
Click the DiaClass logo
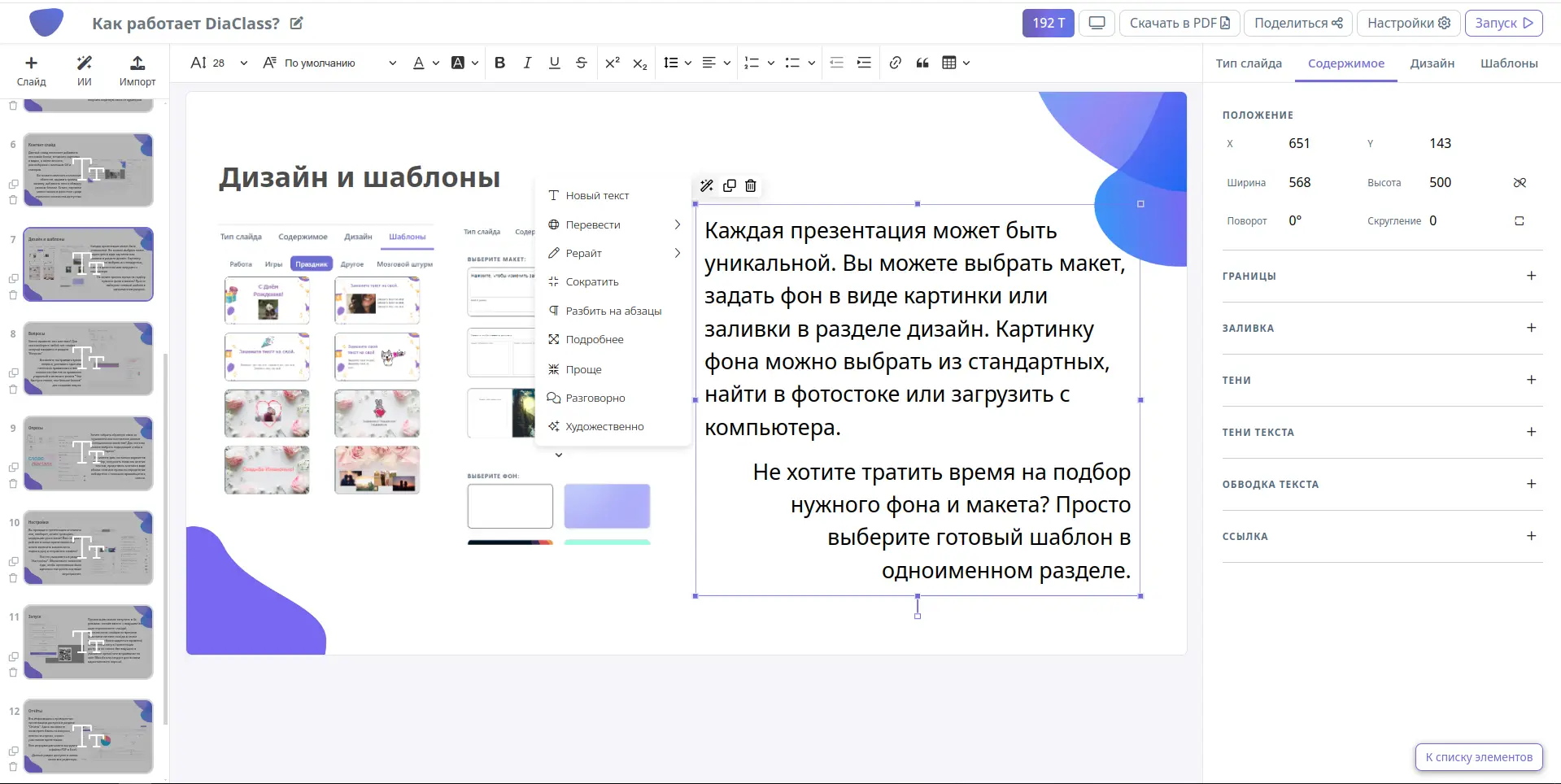(46, 22)
